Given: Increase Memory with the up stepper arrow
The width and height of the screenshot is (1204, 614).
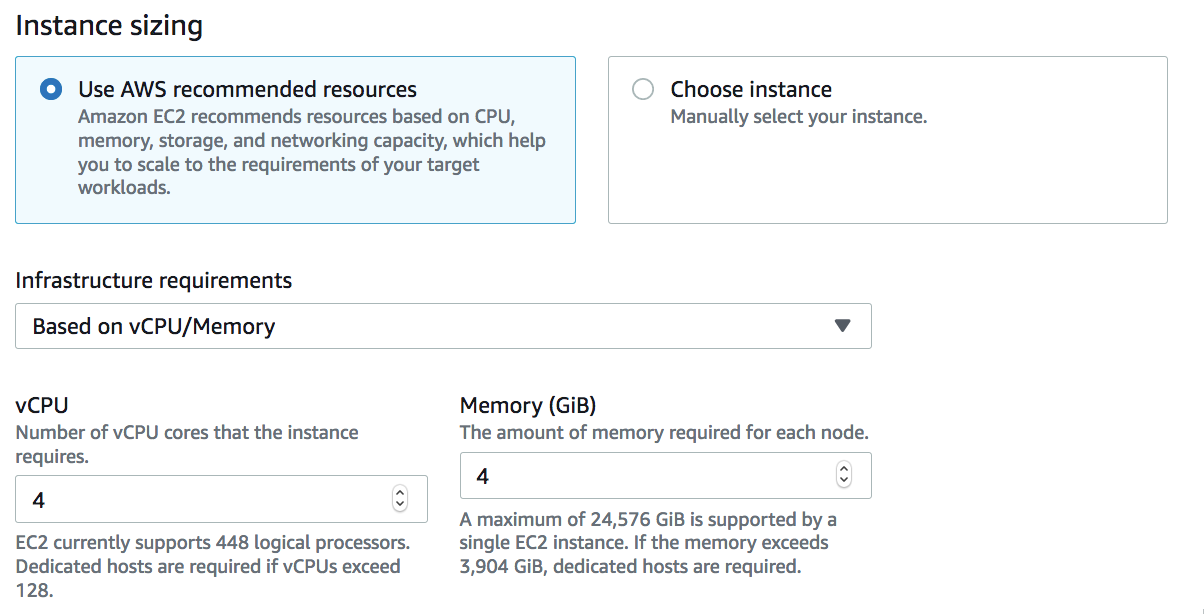Looking at the screenshot, I should coord(844,470).
